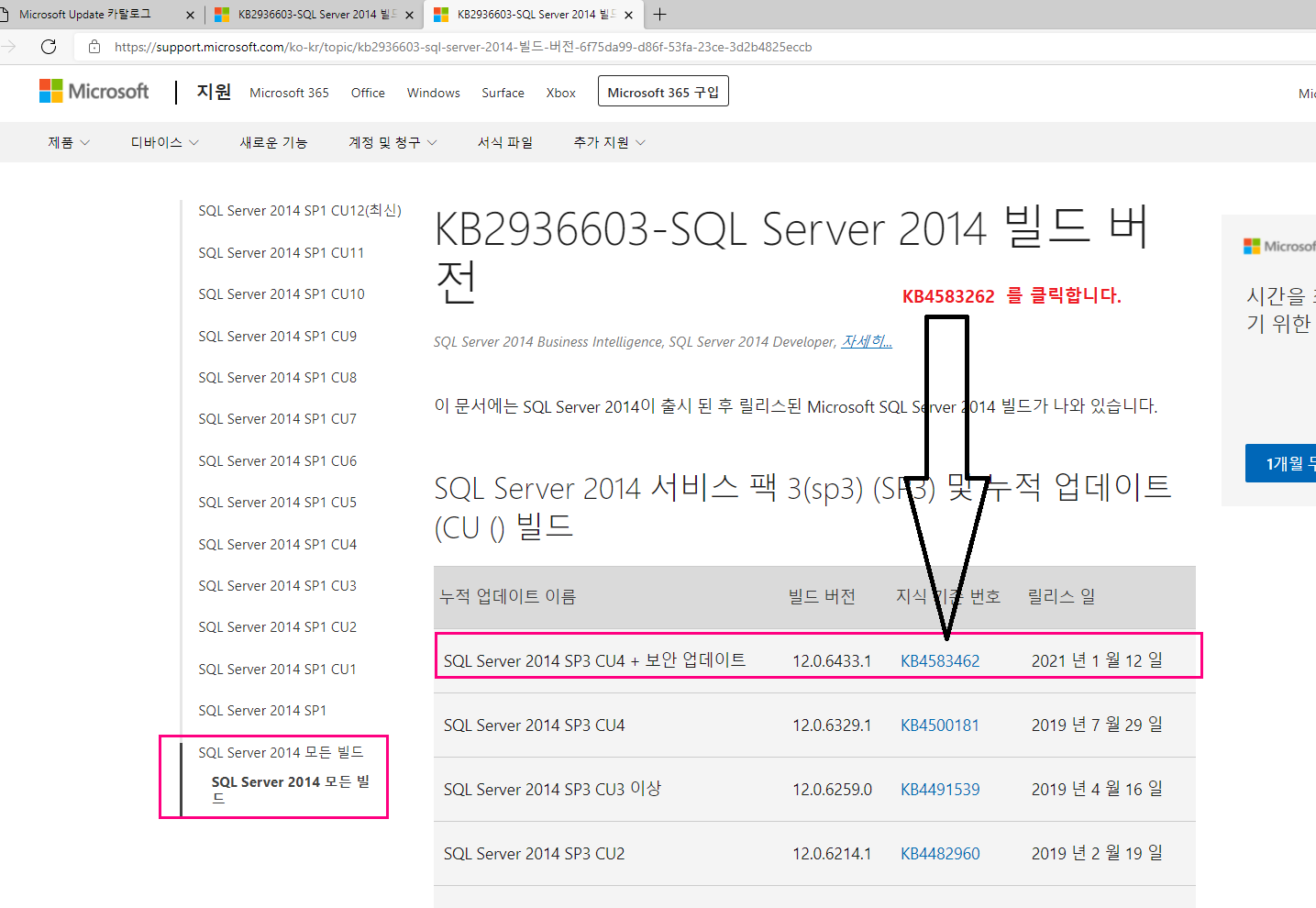Click the Microsoft logo in side ad
1316x908 pixels.
1279,246
